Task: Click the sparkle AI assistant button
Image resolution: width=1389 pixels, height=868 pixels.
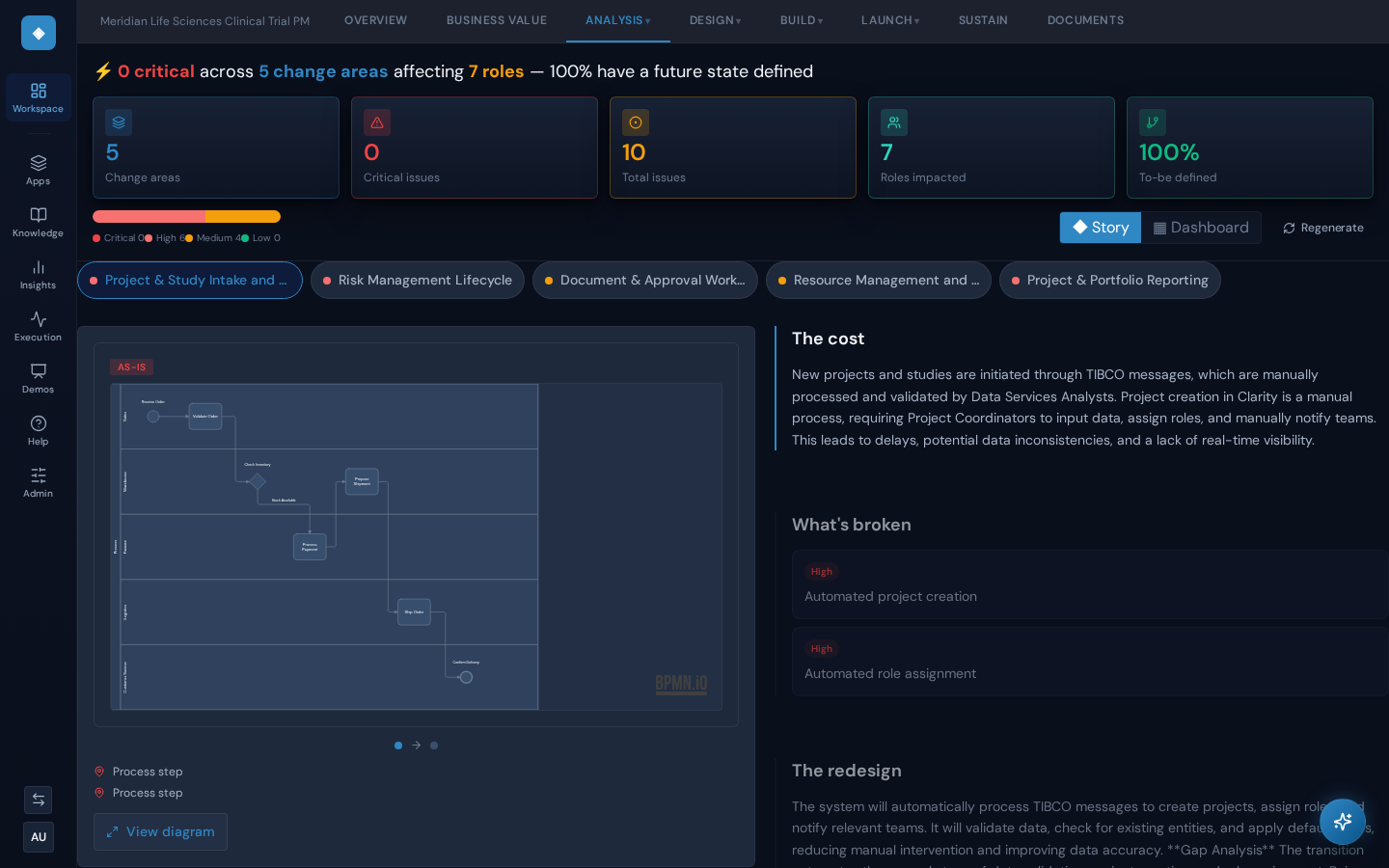Action: (x=1343, y=822)
